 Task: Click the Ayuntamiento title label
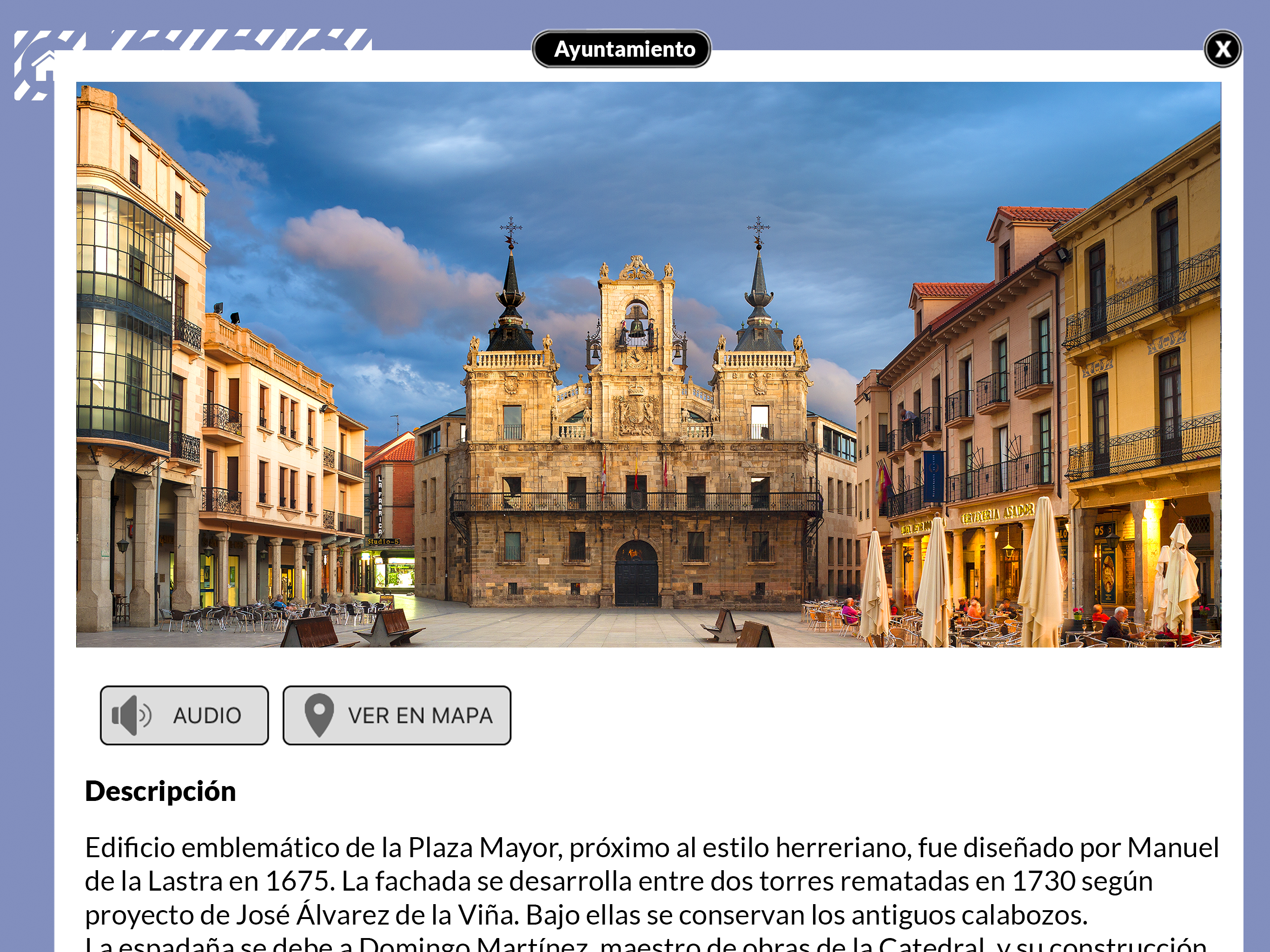[622, 49]
